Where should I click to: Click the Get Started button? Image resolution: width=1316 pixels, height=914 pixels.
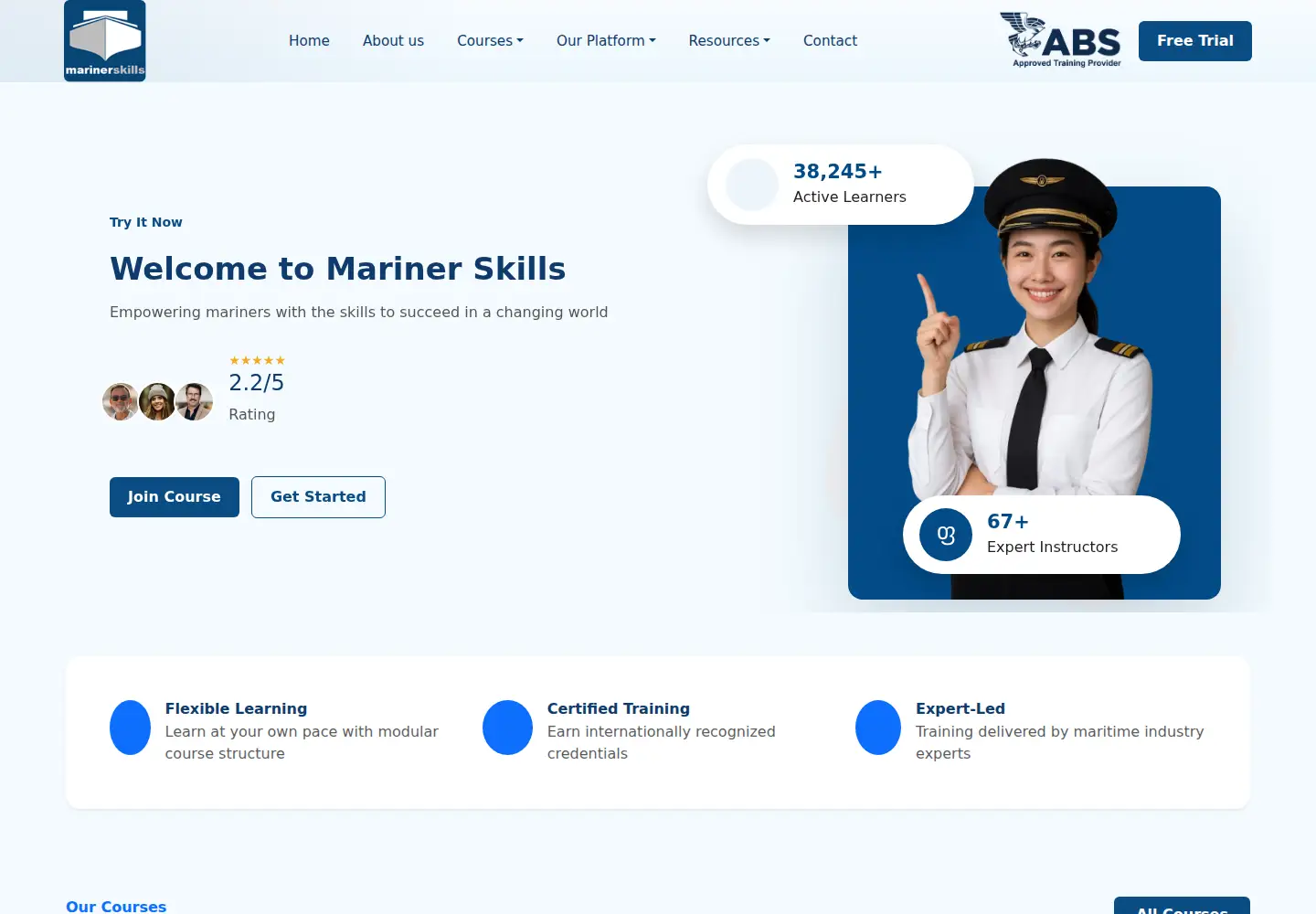tap(318, 497)
